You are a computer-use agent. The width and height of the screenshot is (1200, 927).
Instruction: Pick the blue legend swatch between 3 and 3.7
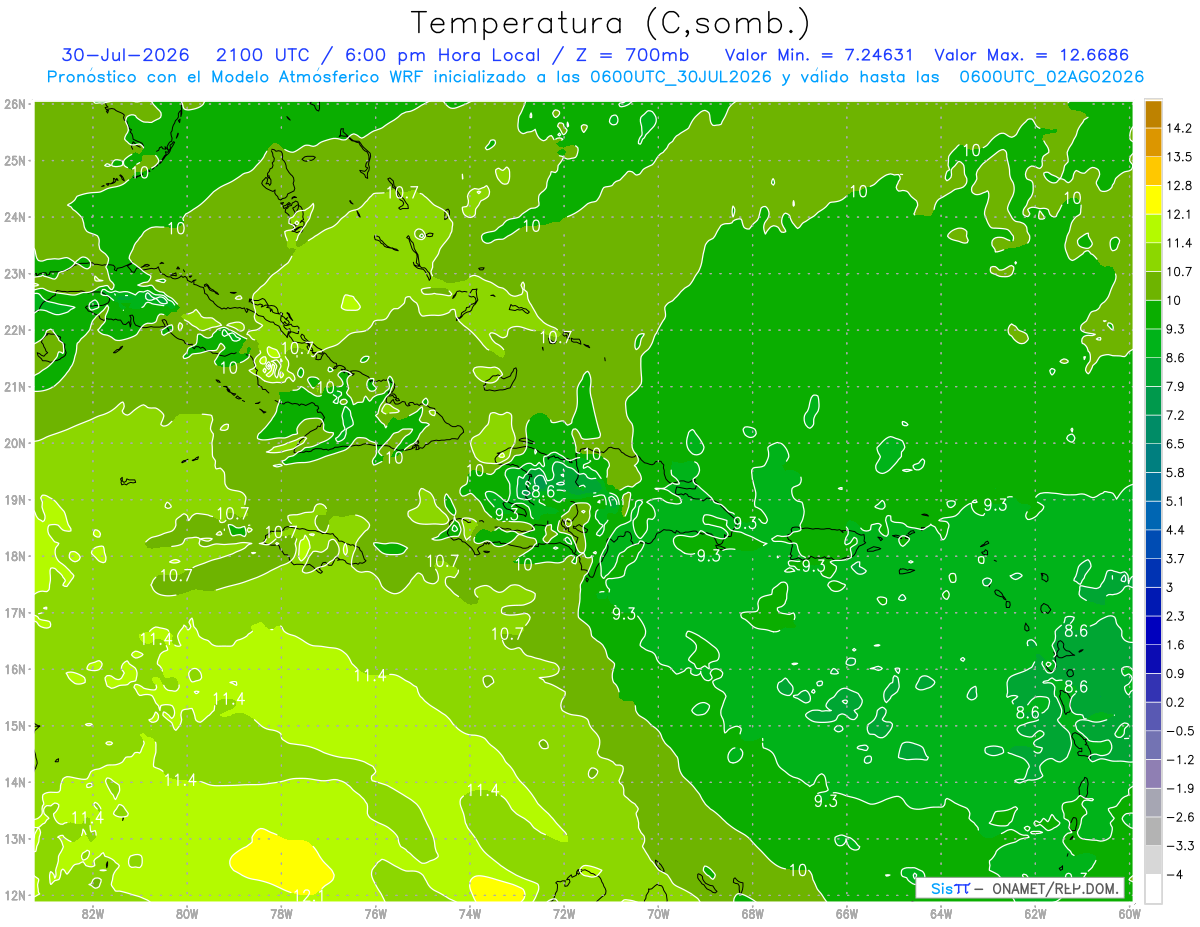click(1153, 574)
